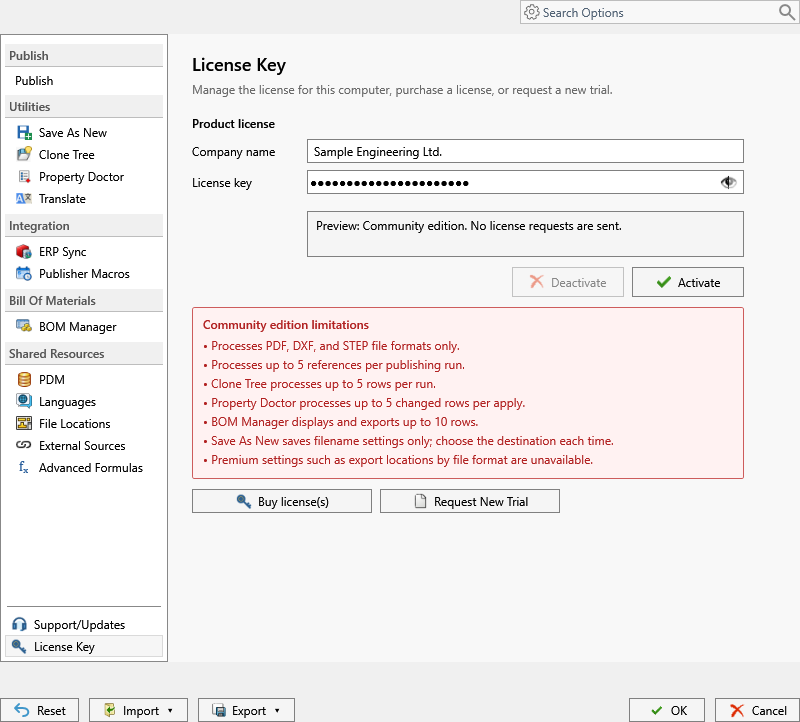Screen dimensions: 800x722
Task: Click 'BOM Manager displays and exports up to 10 rows.'
Action: click(x=344, y=422)
